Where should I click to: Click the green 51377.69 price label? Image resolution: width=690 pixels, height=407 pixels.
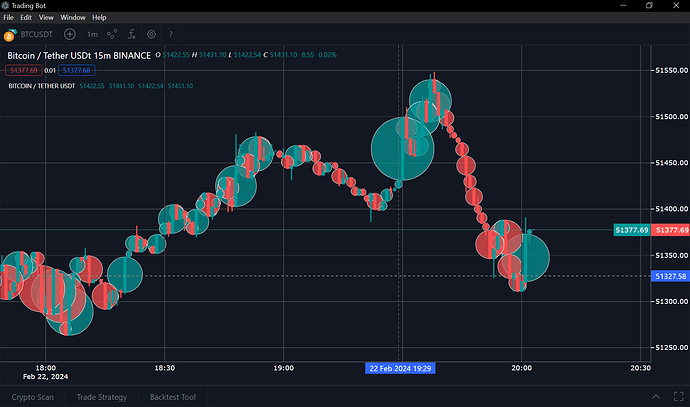[x=632, y=230]
